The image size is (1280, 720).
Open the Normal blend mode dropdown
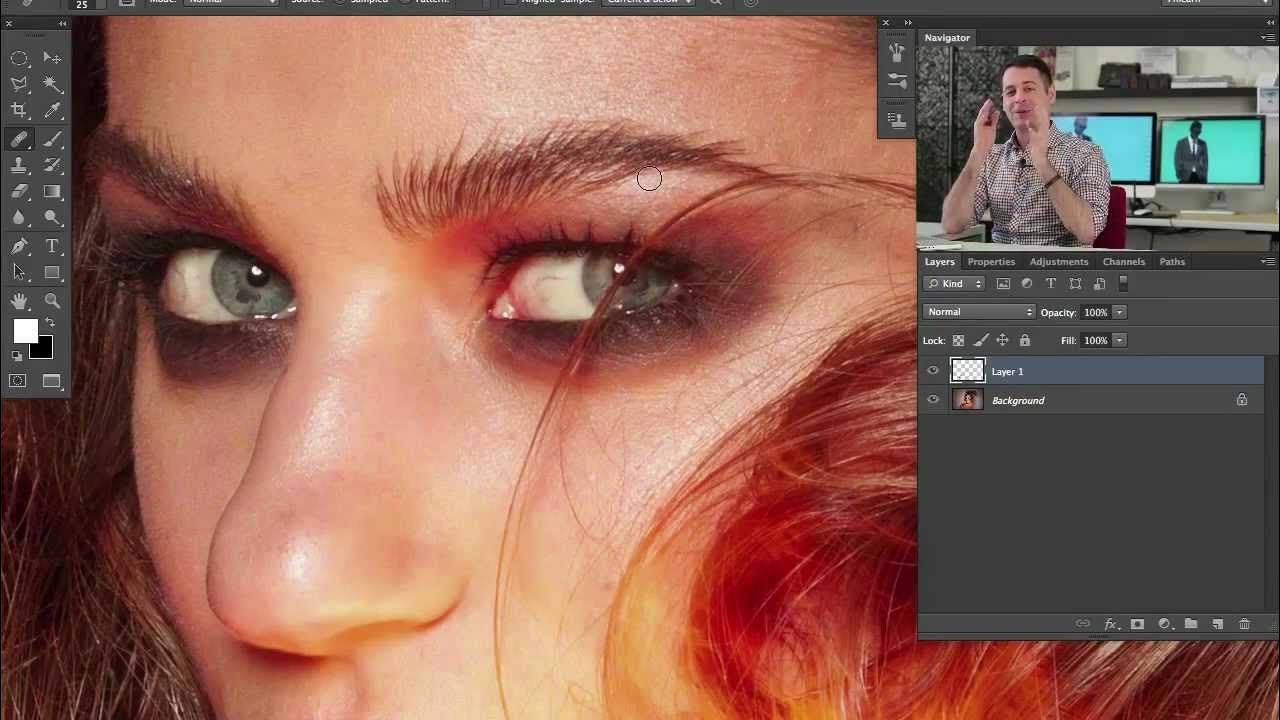(979, 312)
